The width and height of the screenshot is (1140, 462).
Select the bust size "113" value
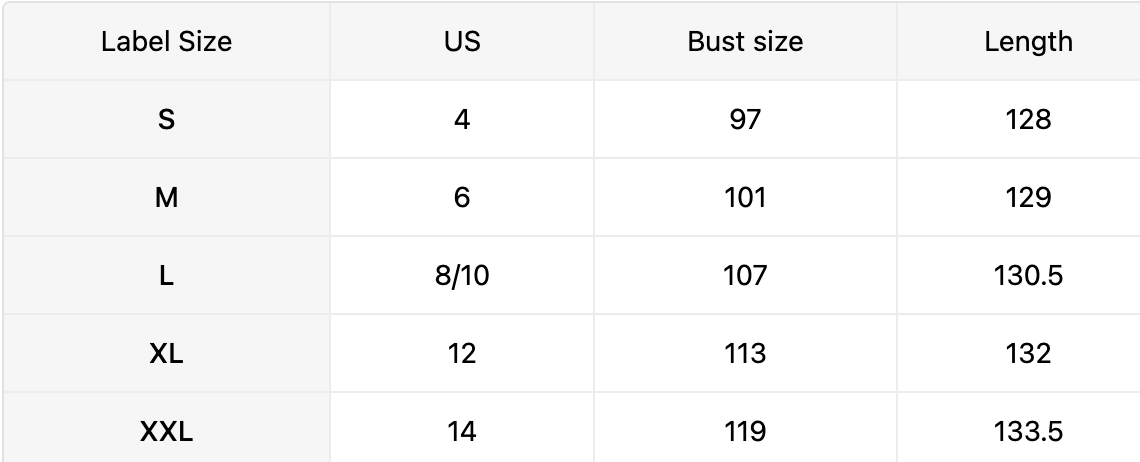tap(745, 354)
